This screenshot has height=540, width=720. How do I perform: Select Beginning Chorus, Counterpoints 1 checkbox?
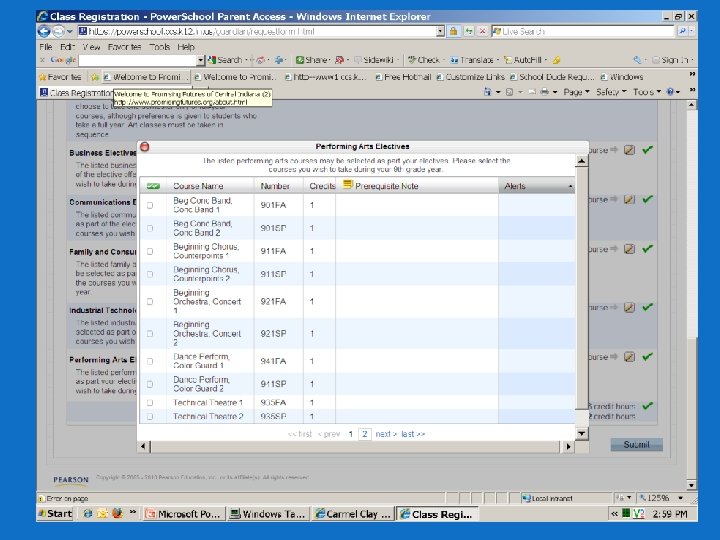tap(150, 251)
